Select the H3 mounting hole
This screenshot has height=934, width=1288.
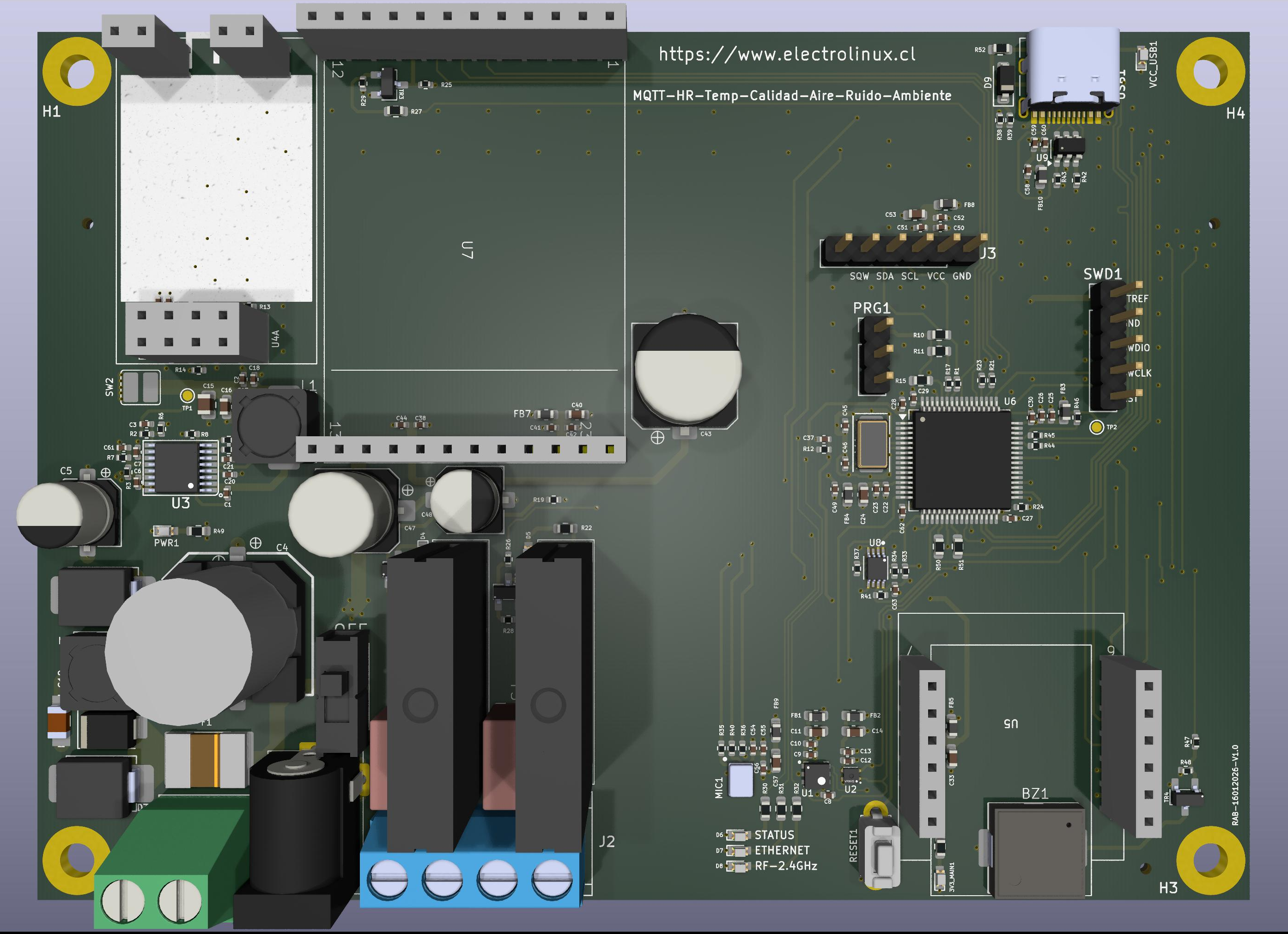coord(1210,861)
